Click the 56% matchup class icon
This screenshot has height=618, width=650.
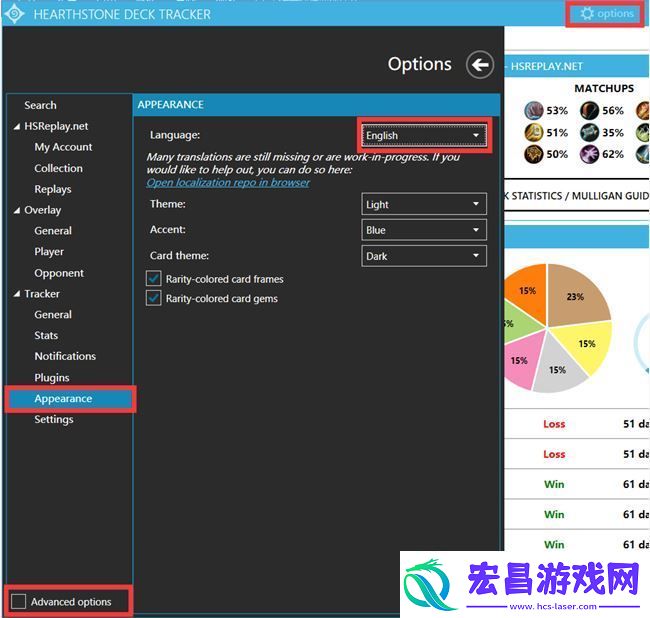coord(589,110)
